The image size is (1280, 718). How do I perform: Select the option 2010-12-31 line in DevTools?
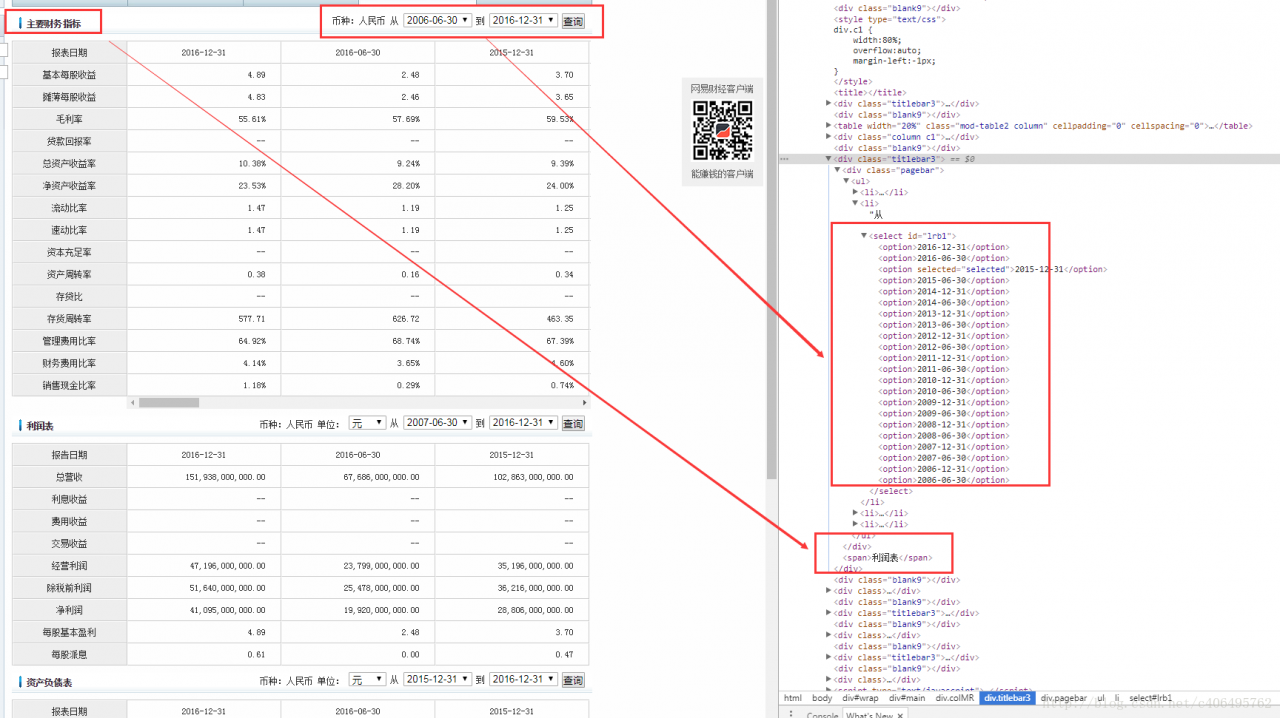coord(943,380)
